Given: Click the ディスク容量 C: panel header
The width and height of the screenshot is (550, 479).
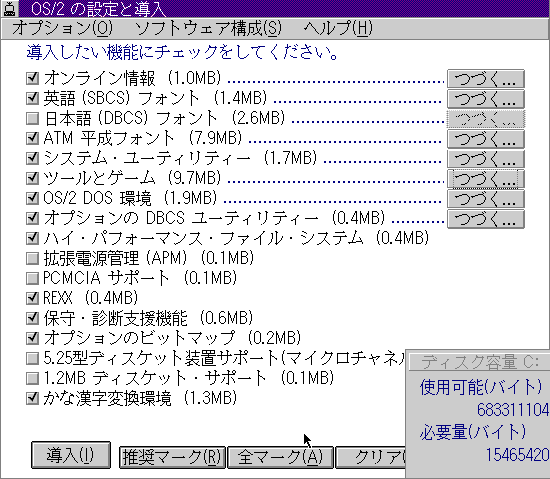Looking at the screenshot, I should (479, 362).
